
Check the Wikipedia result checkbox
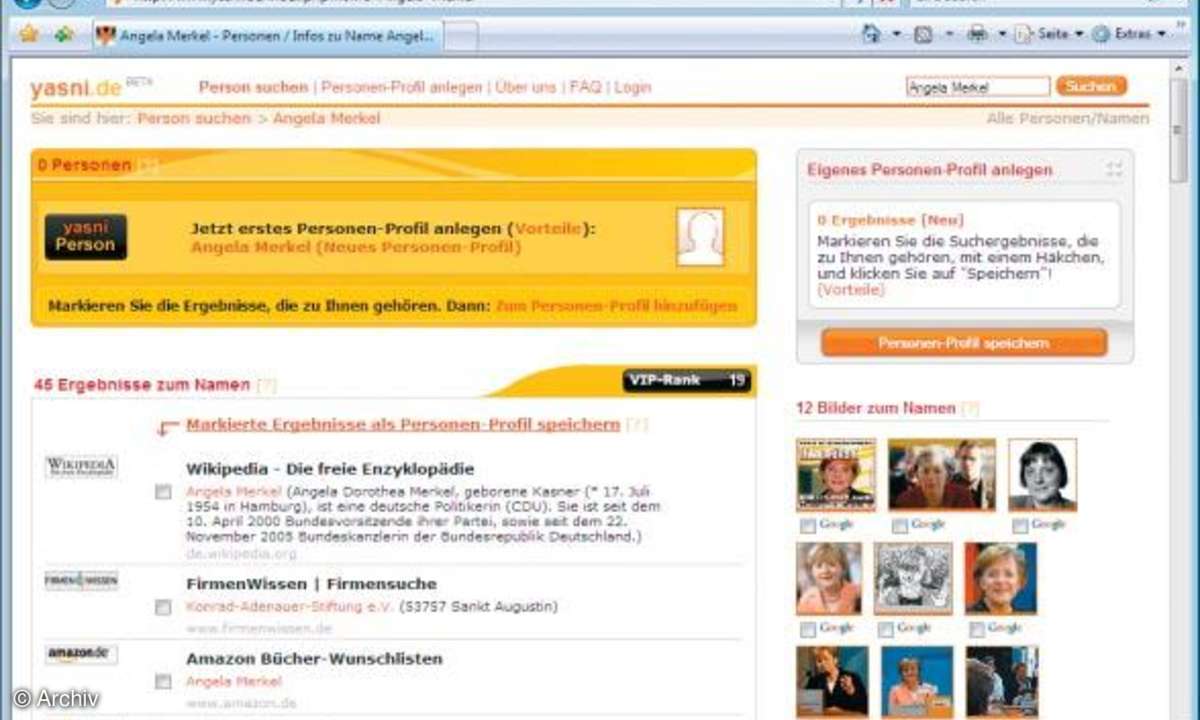pyautogui.click(x=163, y=492)
